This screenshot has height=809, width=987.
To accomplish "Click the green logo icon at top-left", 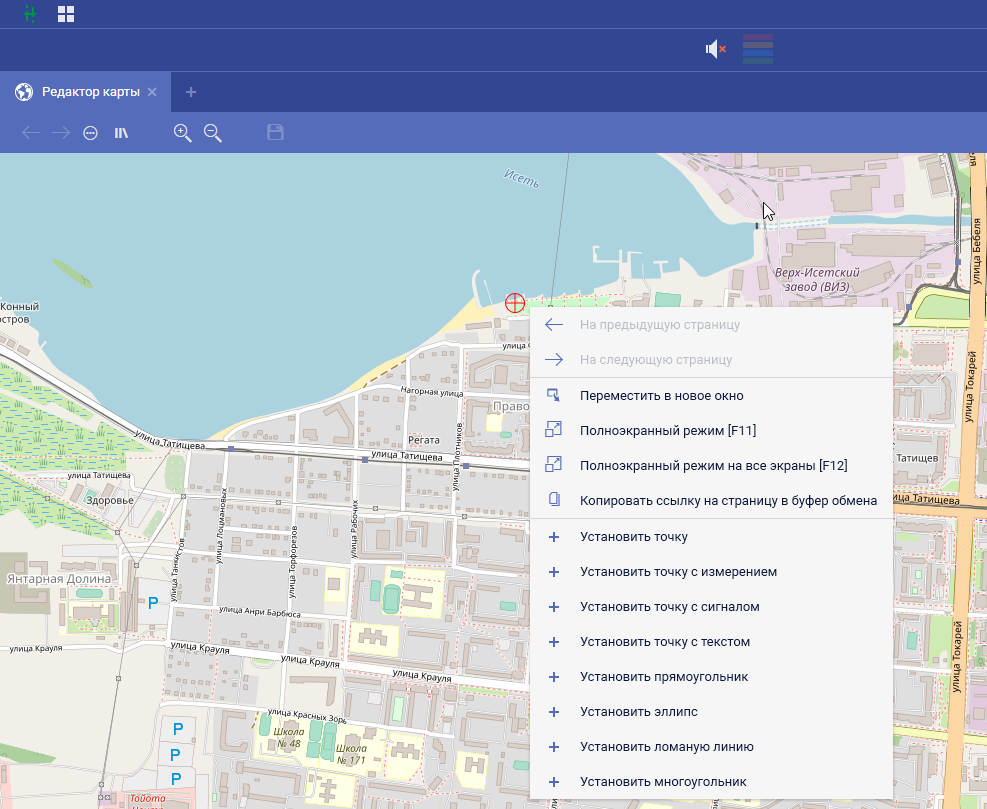I will point(30,14).
